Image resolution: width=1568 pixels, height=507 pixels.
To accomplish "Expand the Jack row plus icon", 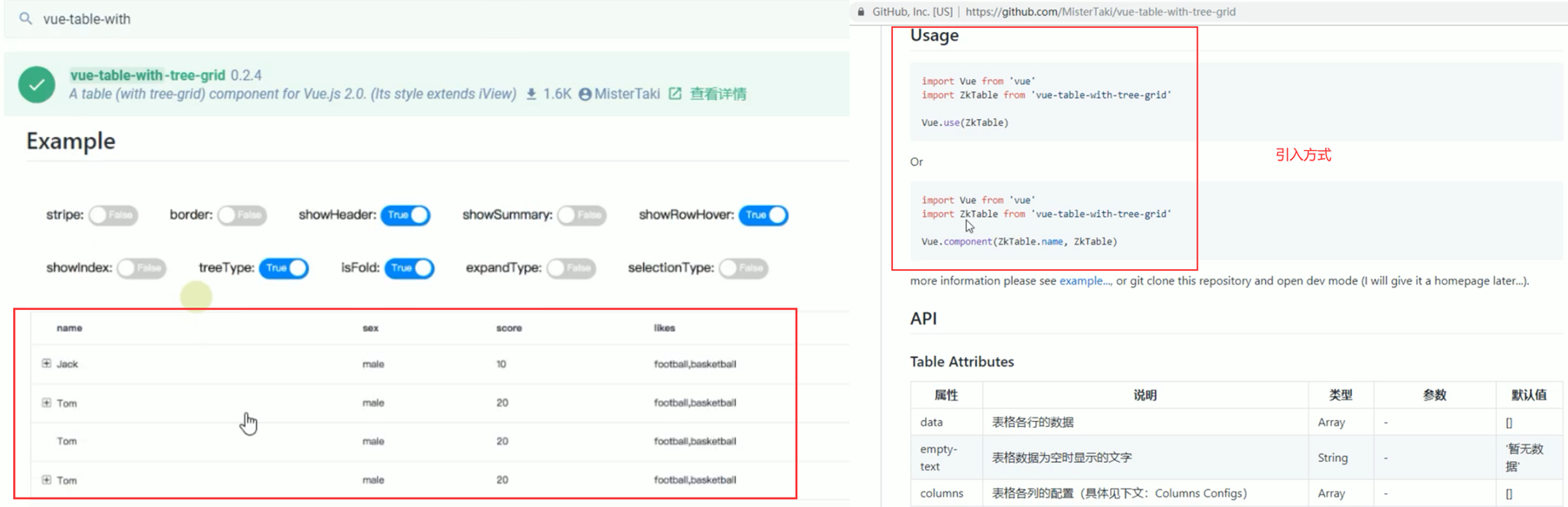I will (x=47, y=364).
